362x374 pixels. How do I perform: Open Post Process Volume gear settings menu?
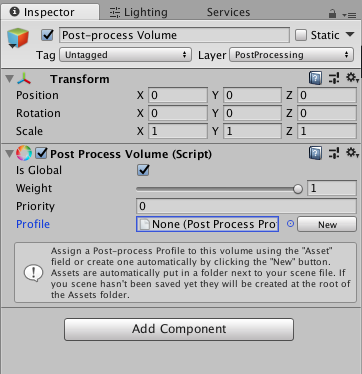352,153
